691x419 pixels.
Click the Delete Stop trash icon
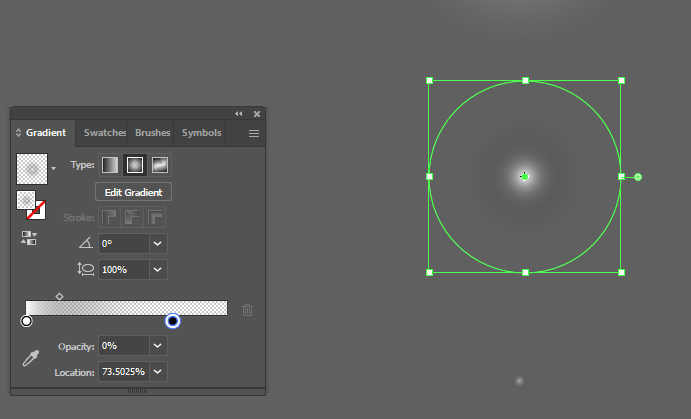tap(247, 310)
